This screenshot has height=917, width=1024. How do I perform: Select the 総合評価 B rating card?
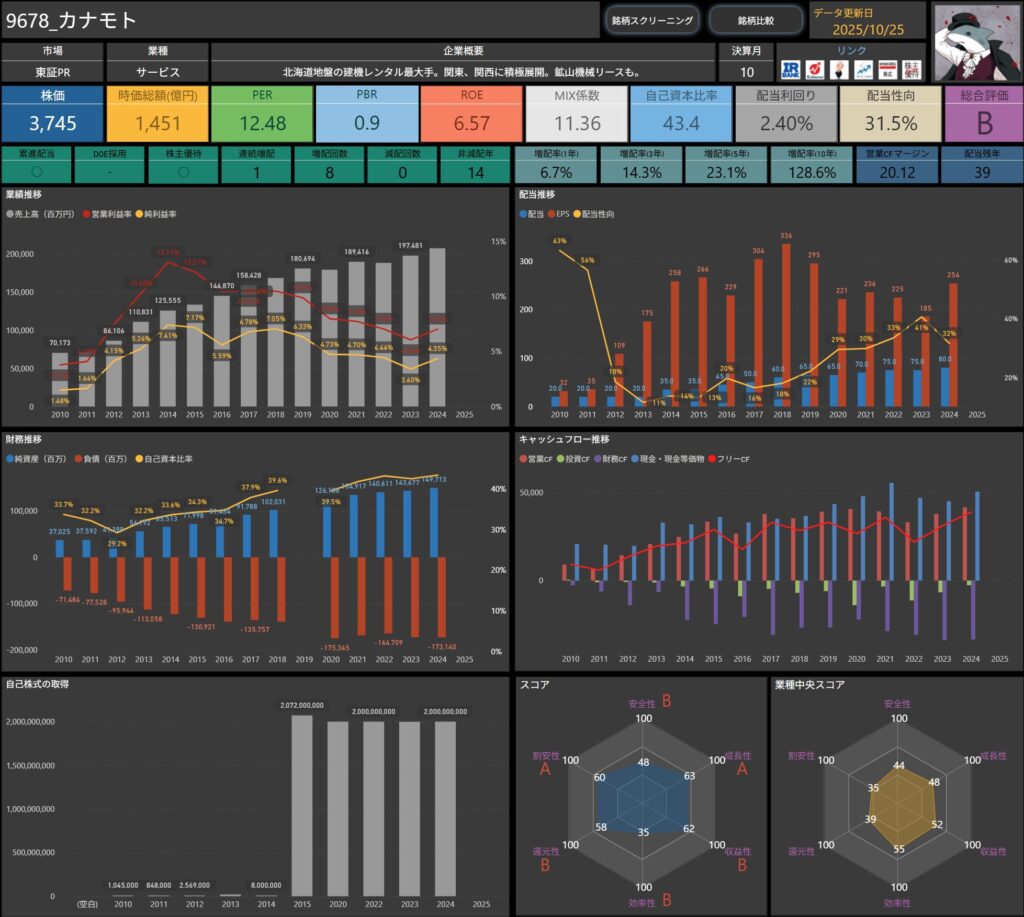(984, 112)
